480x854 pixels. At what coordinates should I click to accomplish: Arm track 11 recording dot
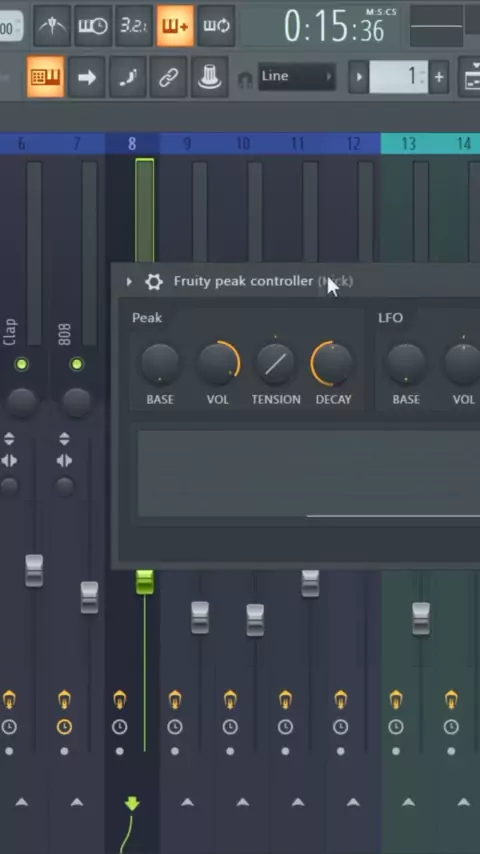pos(285,751)
